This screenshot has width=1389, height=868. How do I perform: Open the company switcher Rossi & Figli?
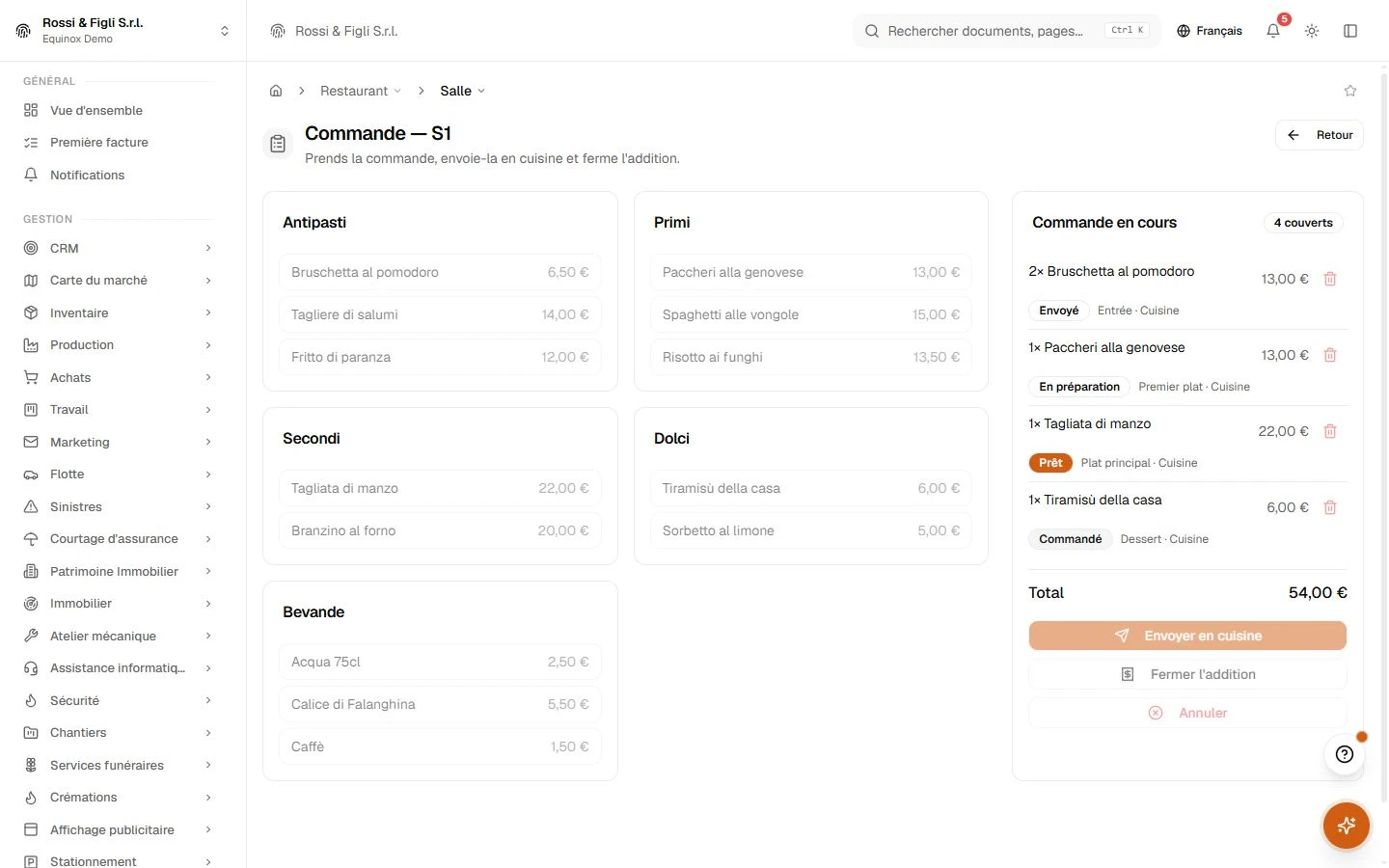click(123, 31)
